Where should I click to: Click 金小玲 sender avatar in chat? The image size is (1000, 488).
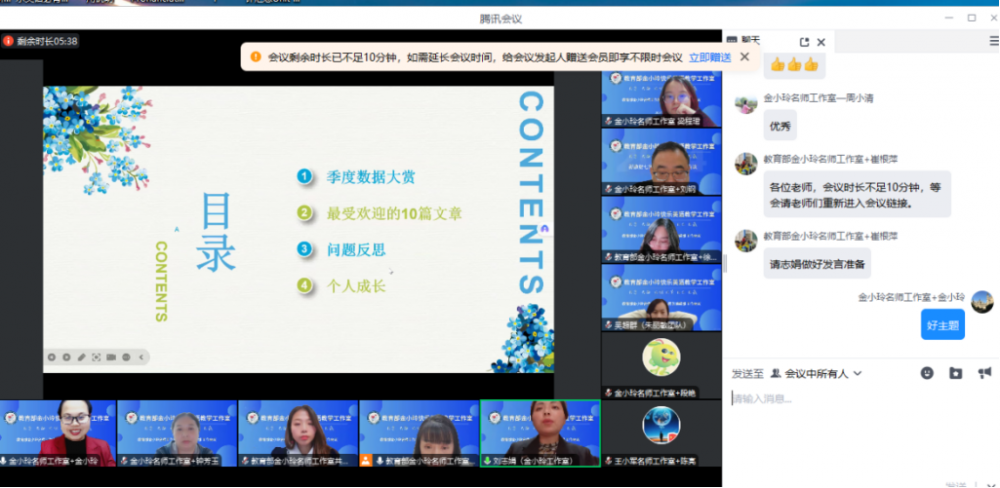click(982, 302)
